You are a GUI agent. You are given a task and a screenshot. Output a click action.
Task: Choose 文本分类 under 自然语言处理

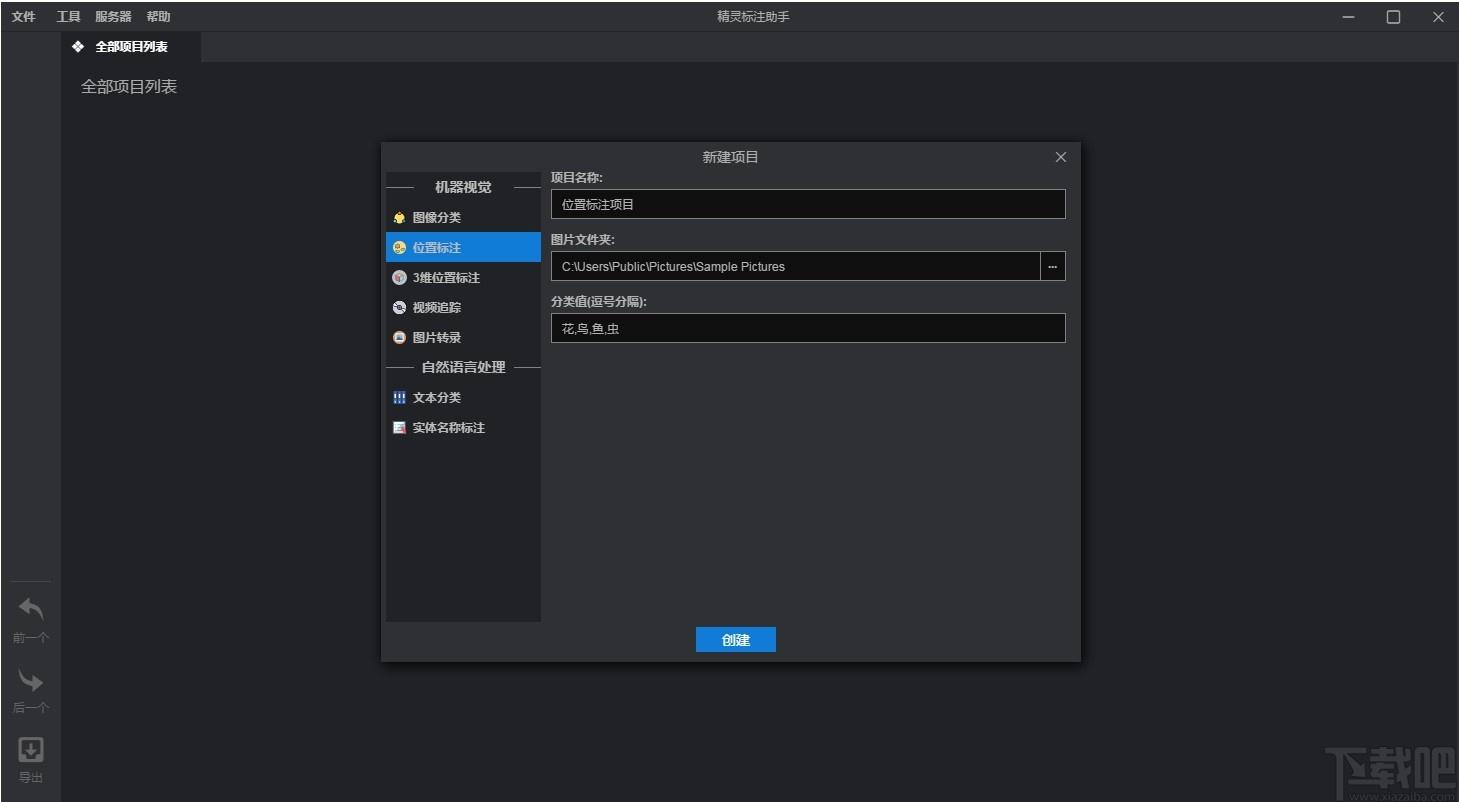436,398
